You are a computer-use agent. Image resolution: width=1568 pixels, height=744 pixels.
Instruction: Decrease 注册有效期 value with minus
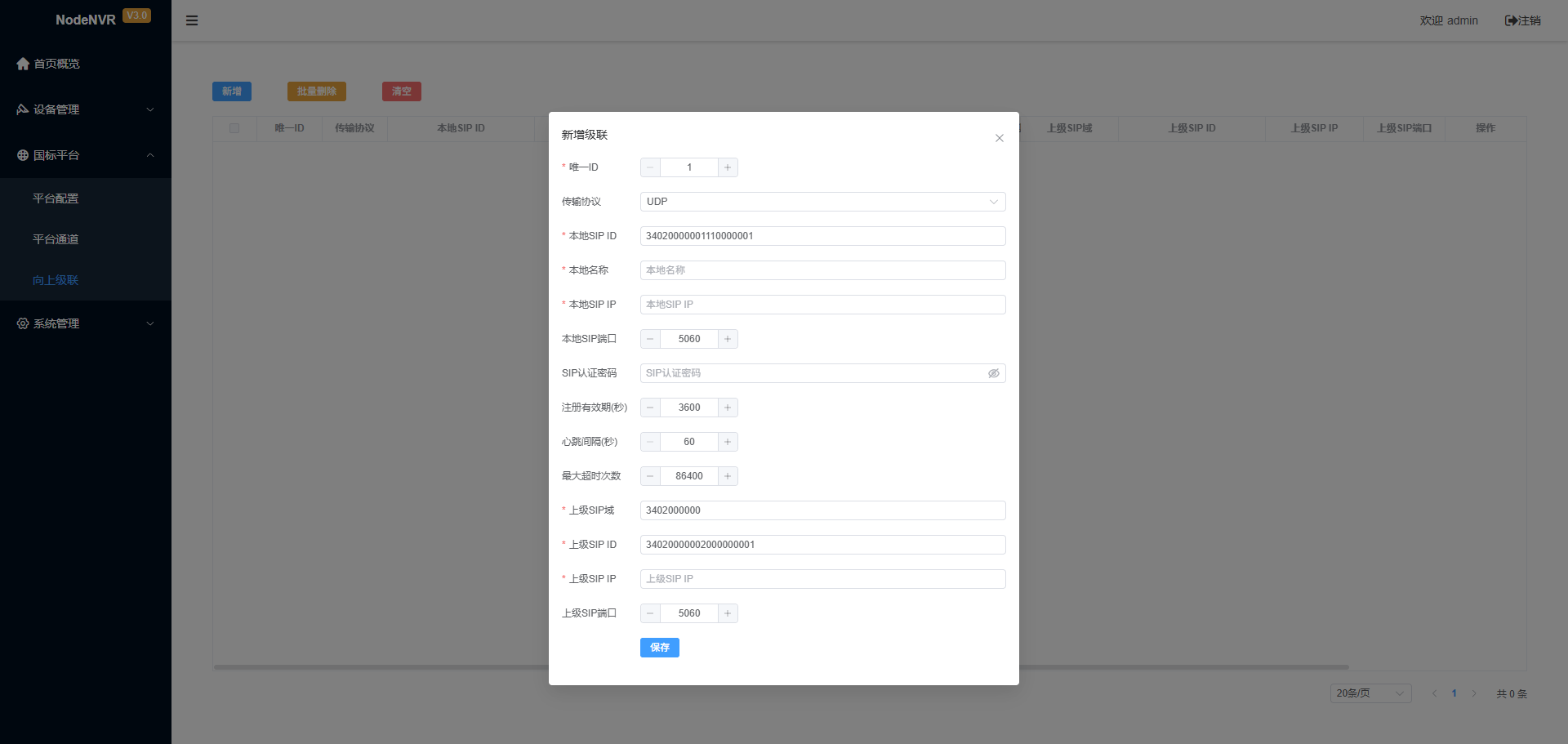tap(651, 408)
